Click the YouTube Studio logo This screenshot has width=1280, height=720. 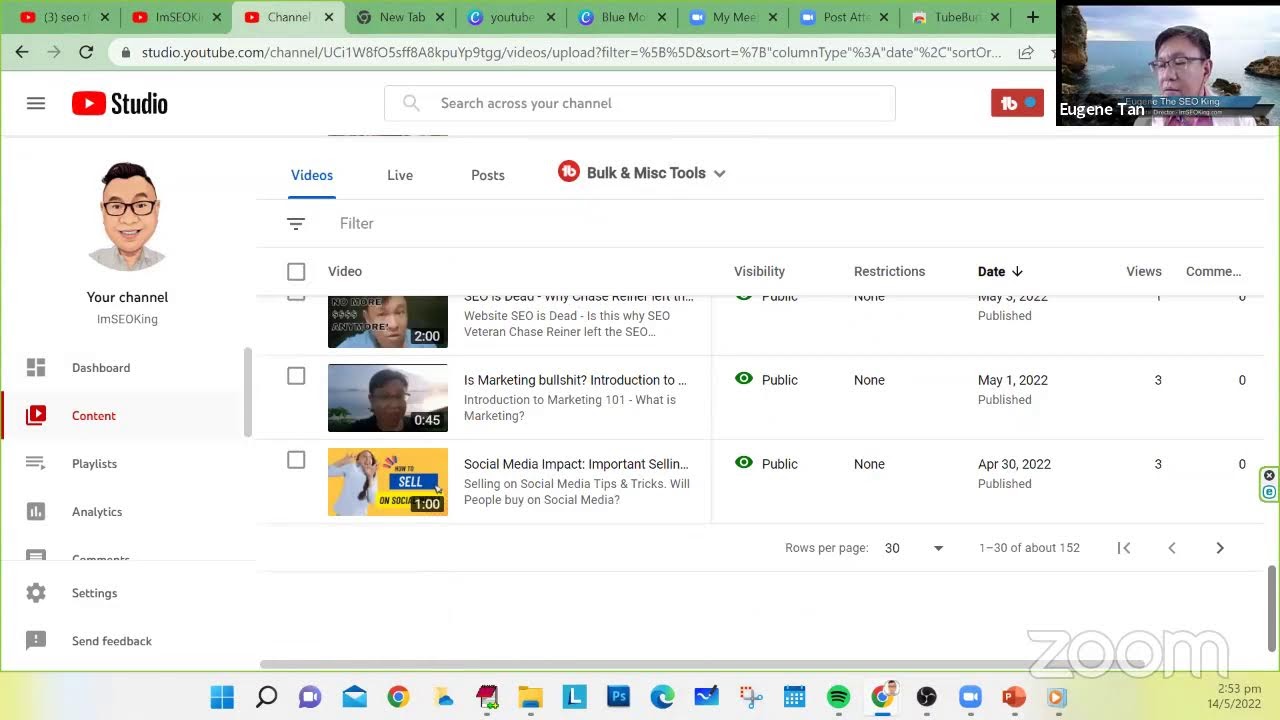click(x=119, y=103)
